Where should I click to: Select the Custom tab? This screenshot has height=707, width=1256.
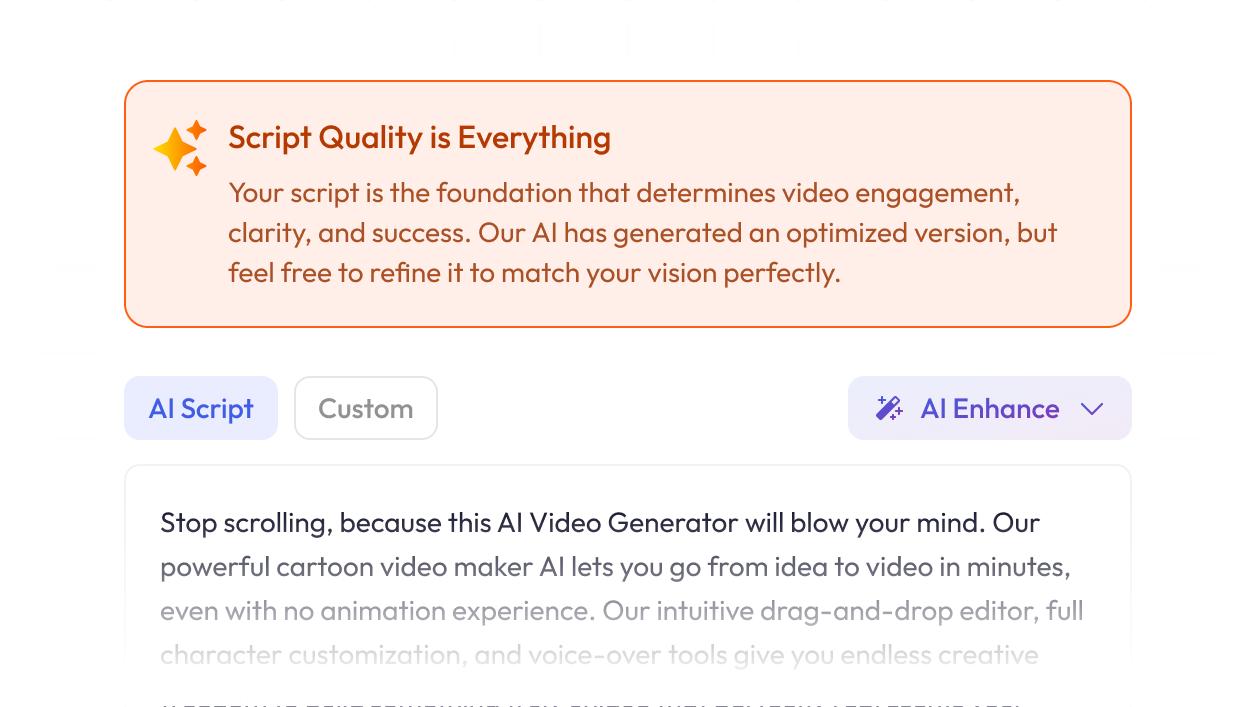click(x=365, y=408)
